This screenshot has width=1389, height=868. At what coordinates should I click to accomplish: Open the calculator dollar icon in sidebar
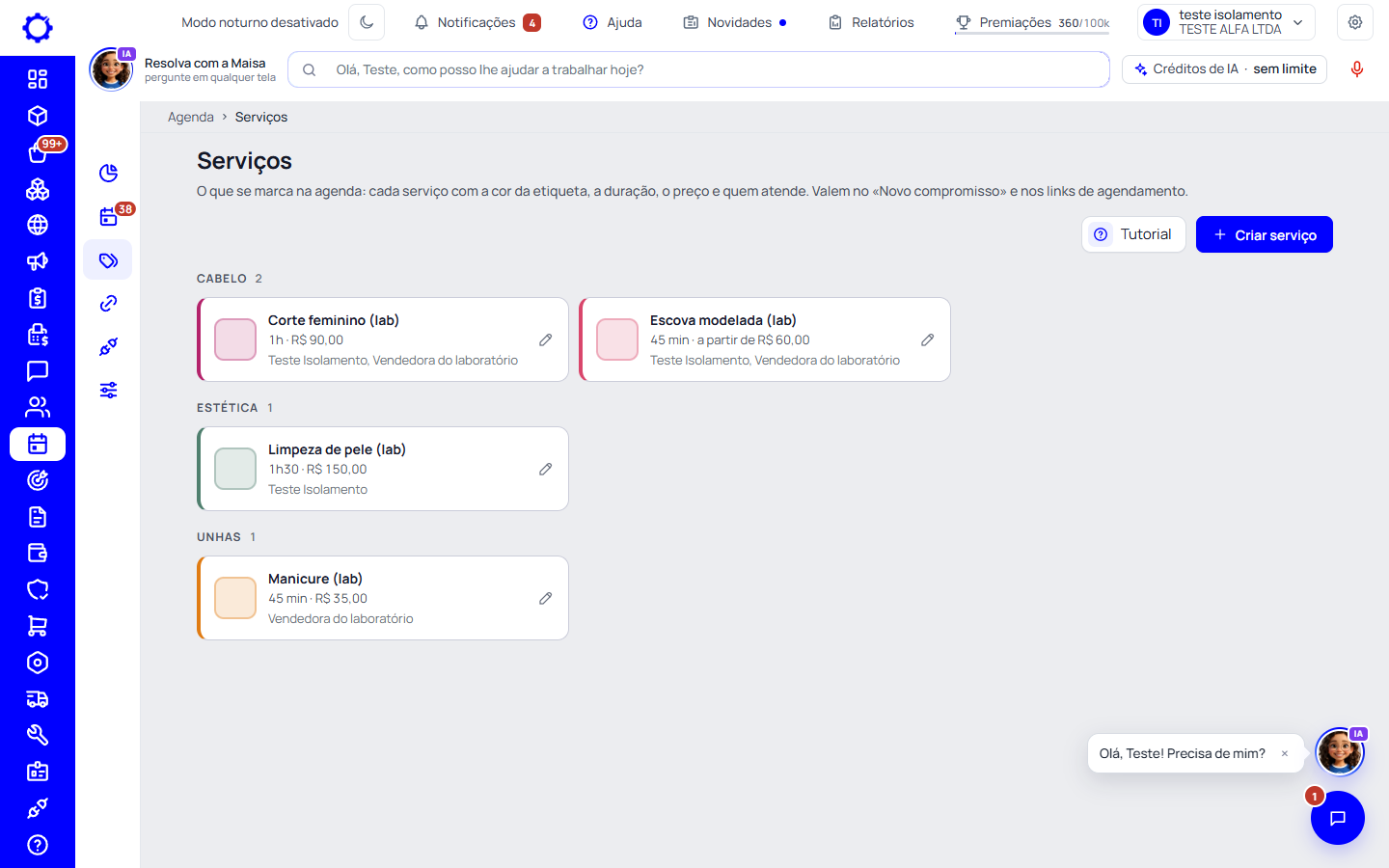(38, 335)
